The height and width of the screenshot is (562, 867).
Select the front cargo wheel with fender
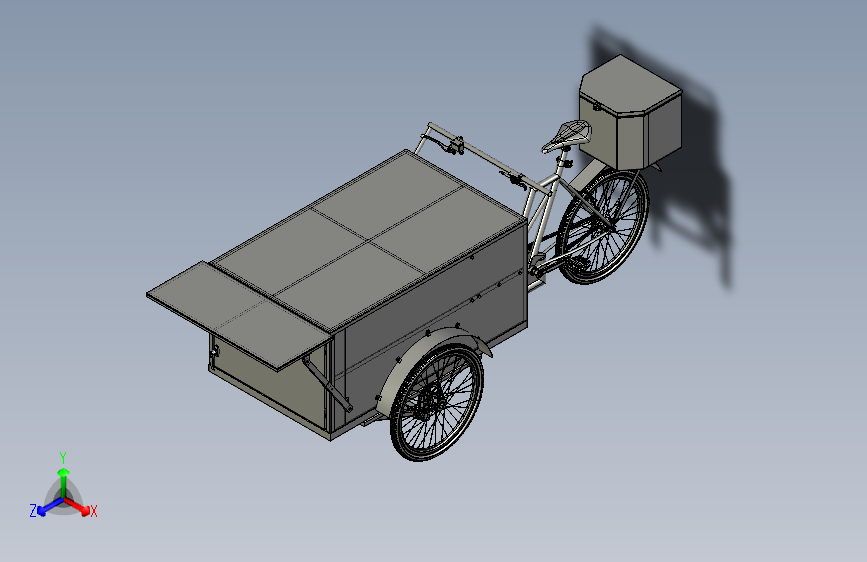pos(437,402)
